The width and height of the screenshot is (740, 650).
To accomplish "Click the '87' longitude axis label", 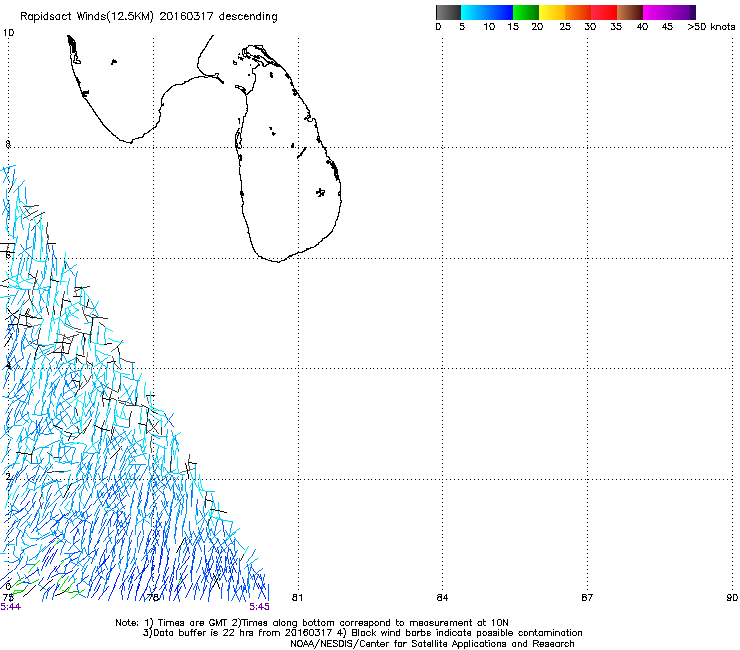I will click(x=587, y=598).
